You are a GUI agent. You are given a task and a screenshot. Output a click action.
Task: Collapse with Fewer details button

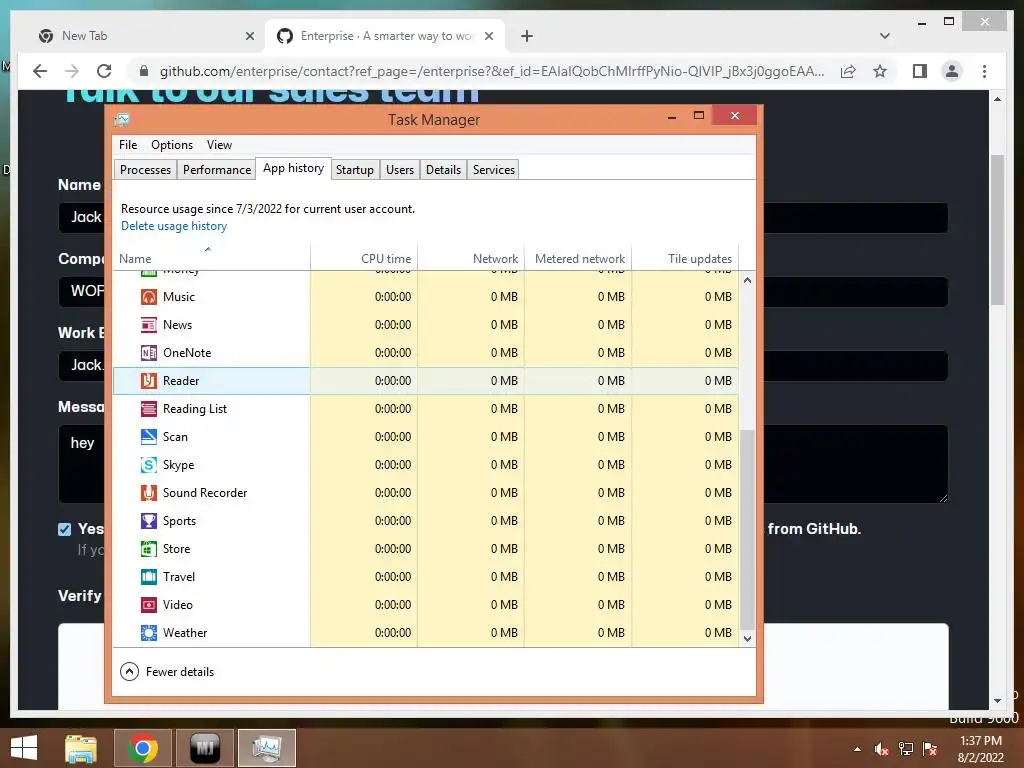pyautogui.click(x=167, y=671)
